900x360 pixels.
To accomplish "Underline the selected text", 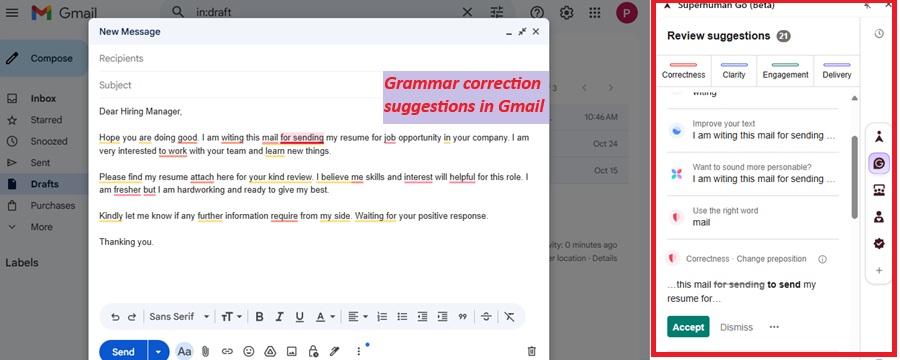I will pos(299,317).
